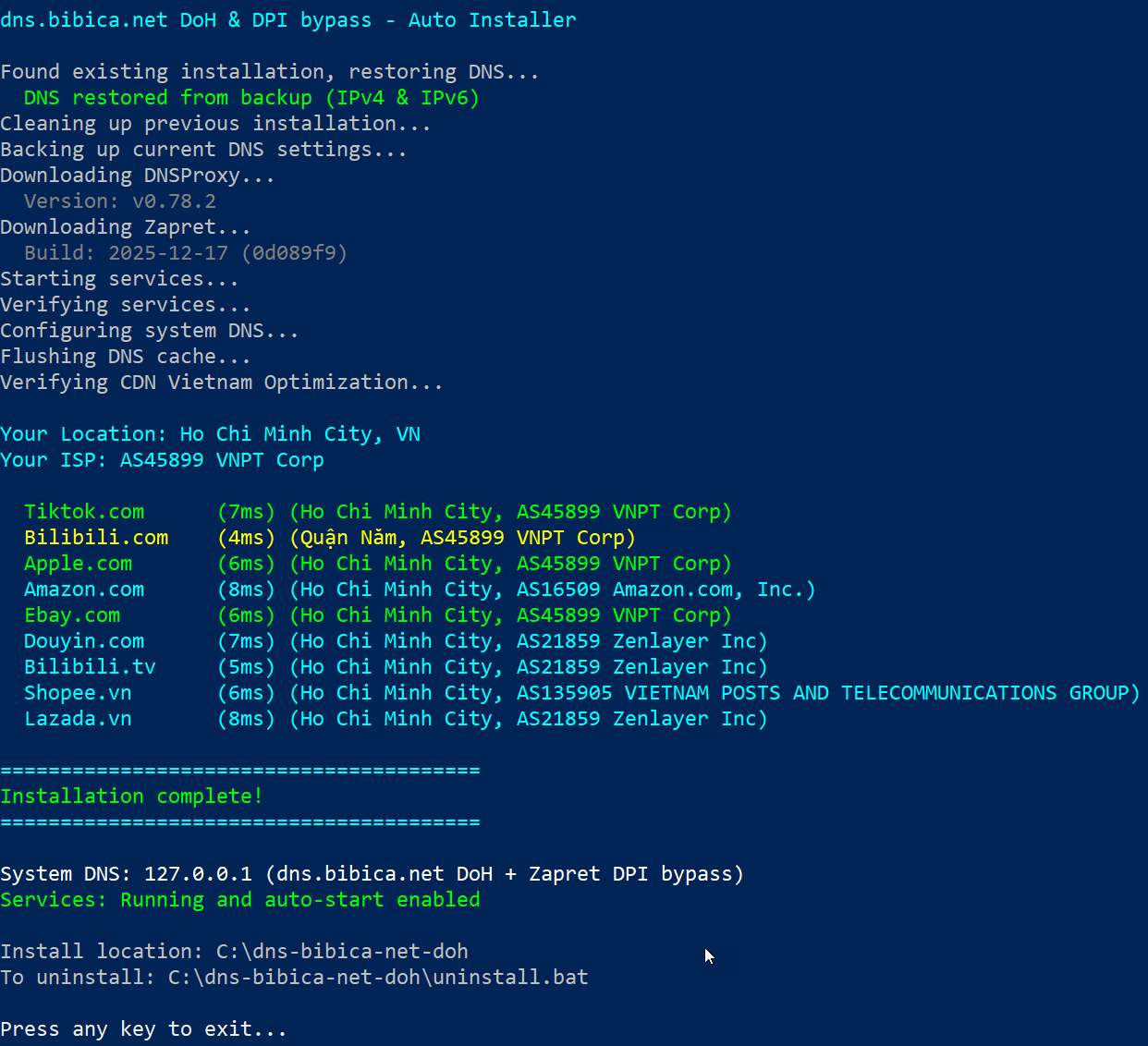
Task: Click the 'Lazada.vn' entry
Action: click(x=78, y=719)
